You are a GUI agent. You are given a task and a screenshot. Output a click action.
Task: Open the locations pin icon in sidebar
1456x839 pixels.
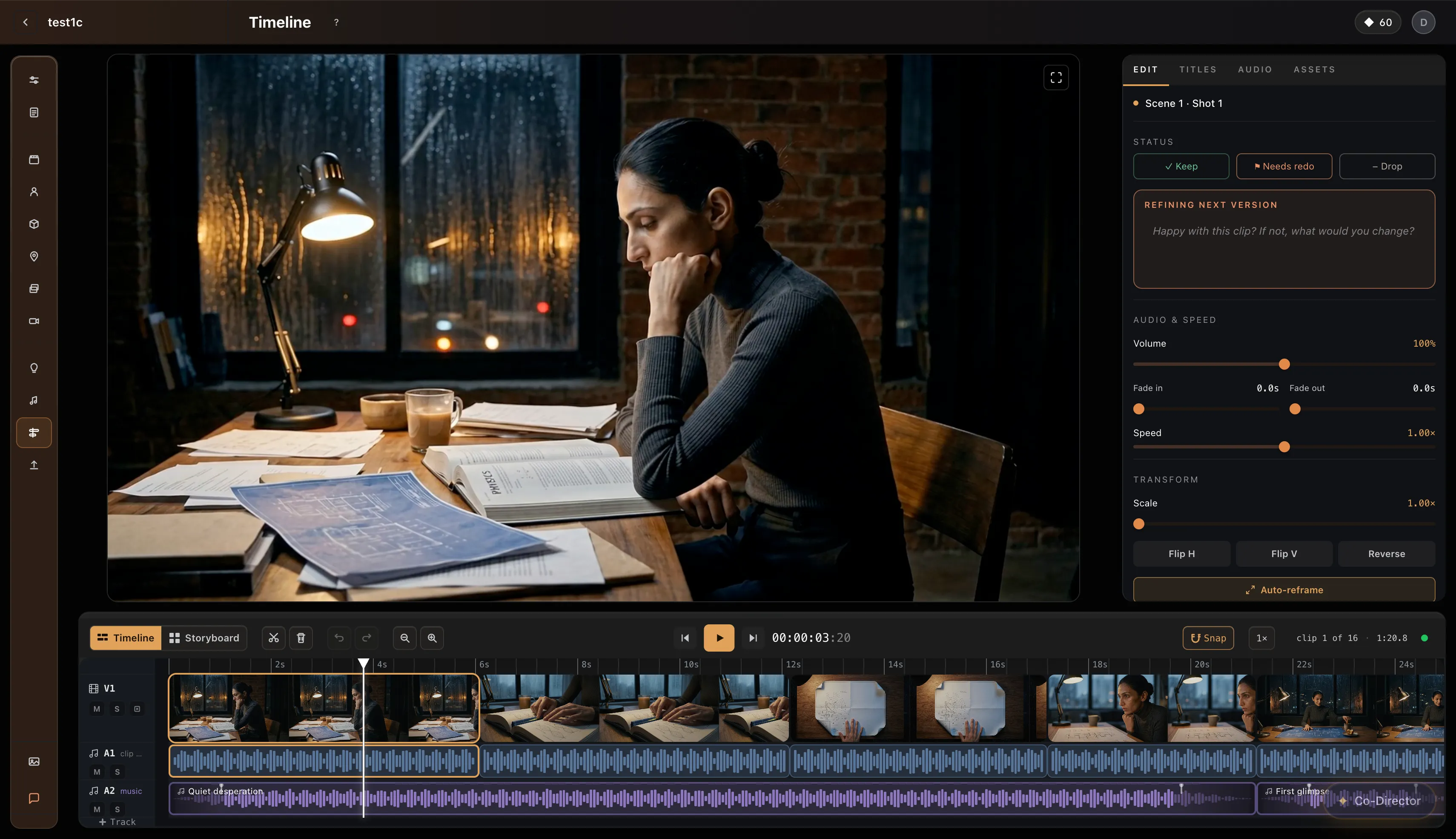34,256
